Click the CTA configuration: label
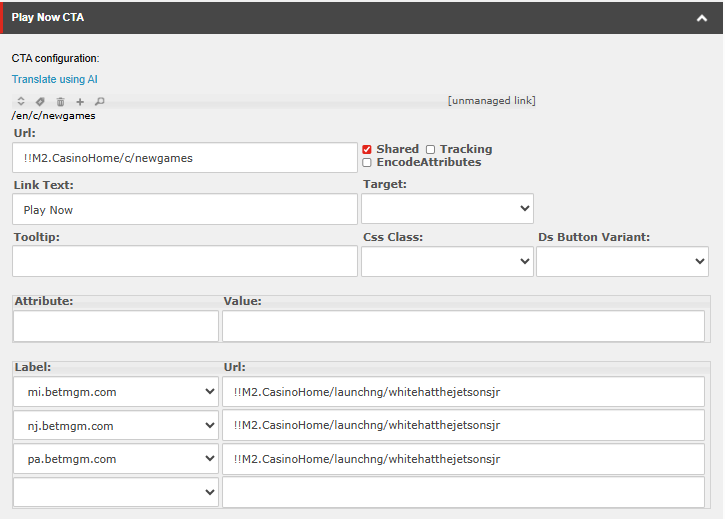This screenshot has height=519, width=725. pos(55,58)
